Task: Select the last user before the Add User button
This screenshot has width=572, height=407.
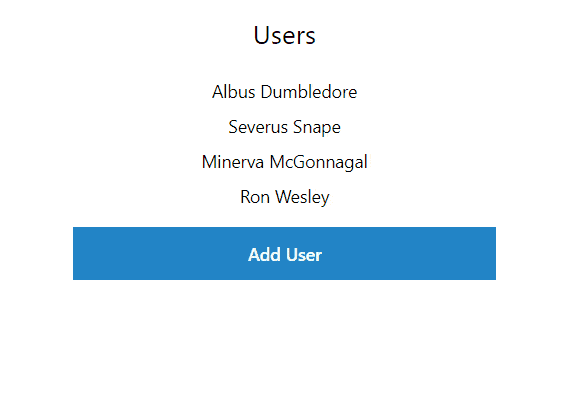Action: coord(285,197)
